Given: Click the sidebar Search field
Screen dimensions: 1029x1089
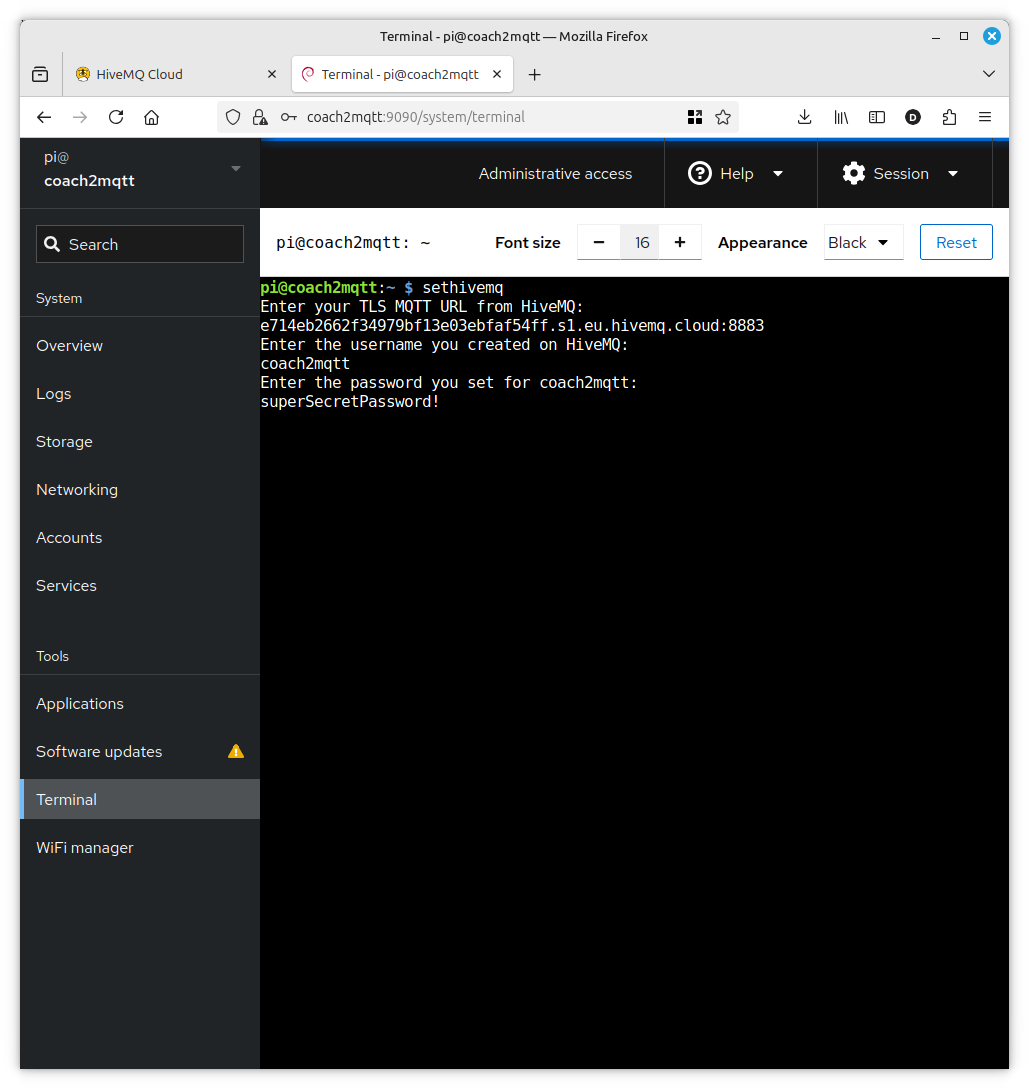Looking at the screenshot, I should (x=140, y=244).
